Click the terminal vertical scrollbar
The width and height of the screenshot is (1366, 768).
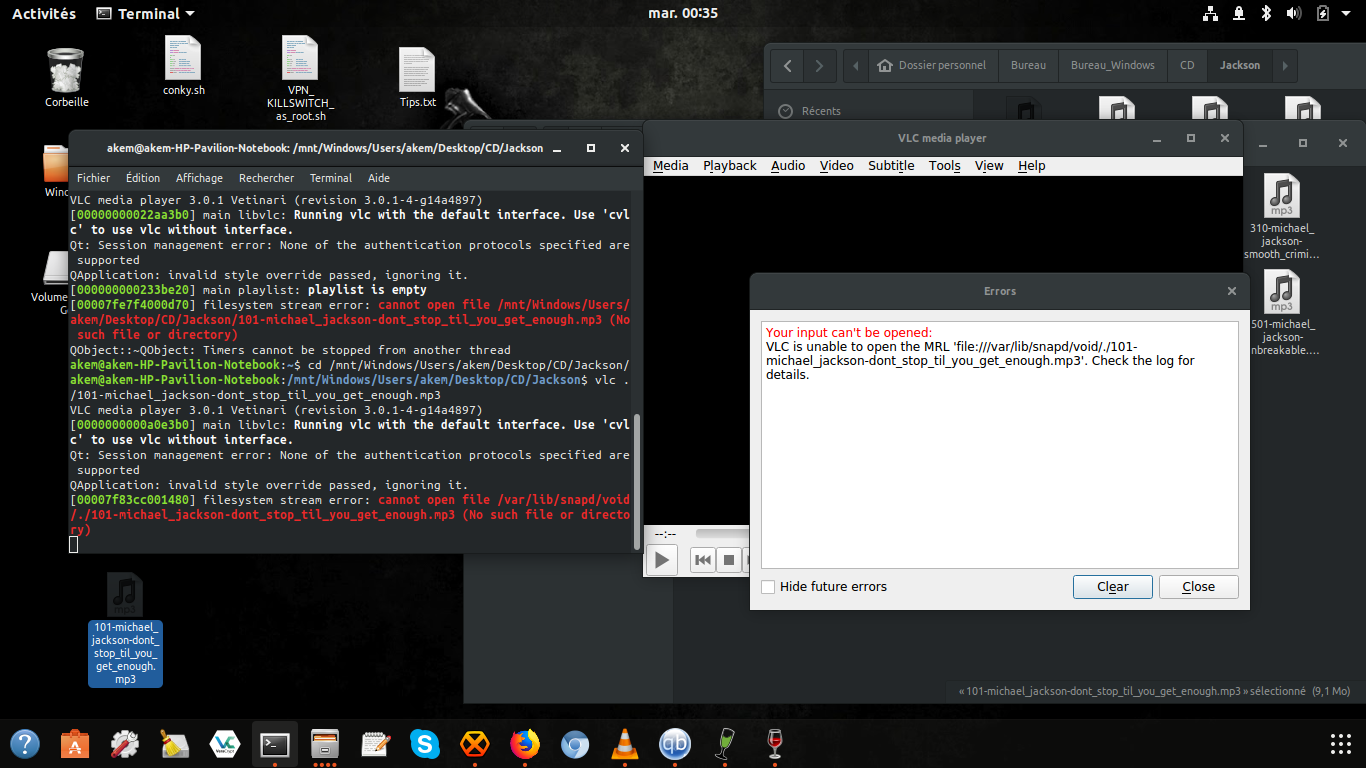pyautogui.click(x=637, y=480)
